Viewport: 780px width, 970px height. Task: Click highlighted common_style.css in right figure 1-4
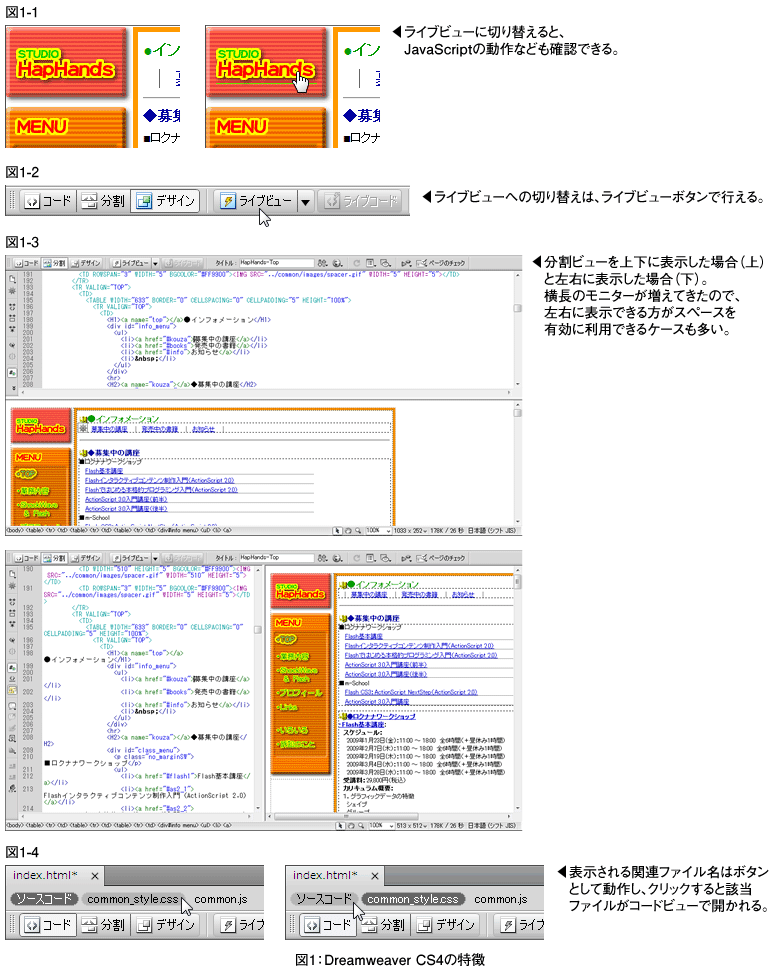point(413,899)
